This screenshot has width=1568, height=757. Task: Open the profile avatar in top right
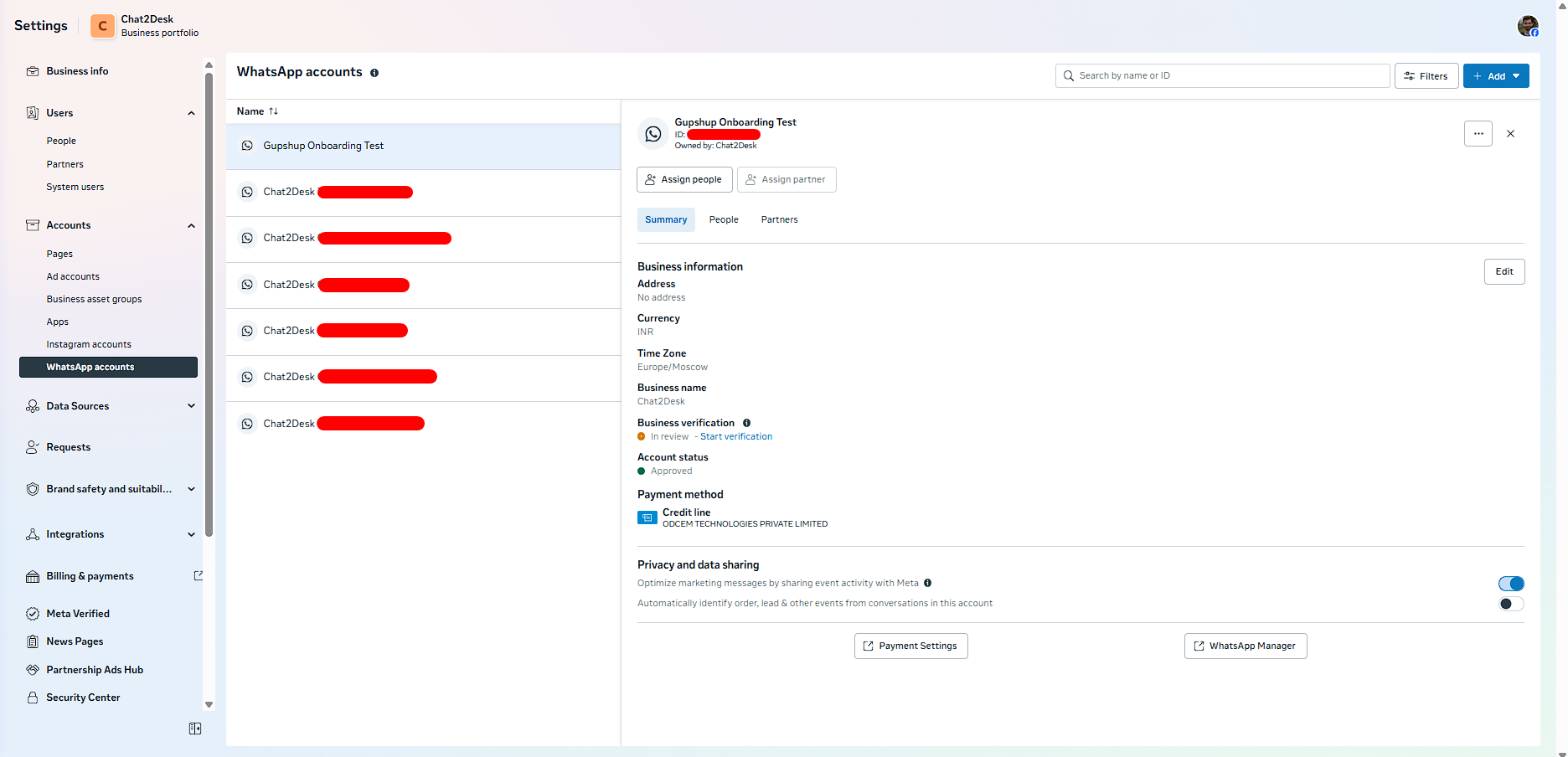click(1527, 26)
